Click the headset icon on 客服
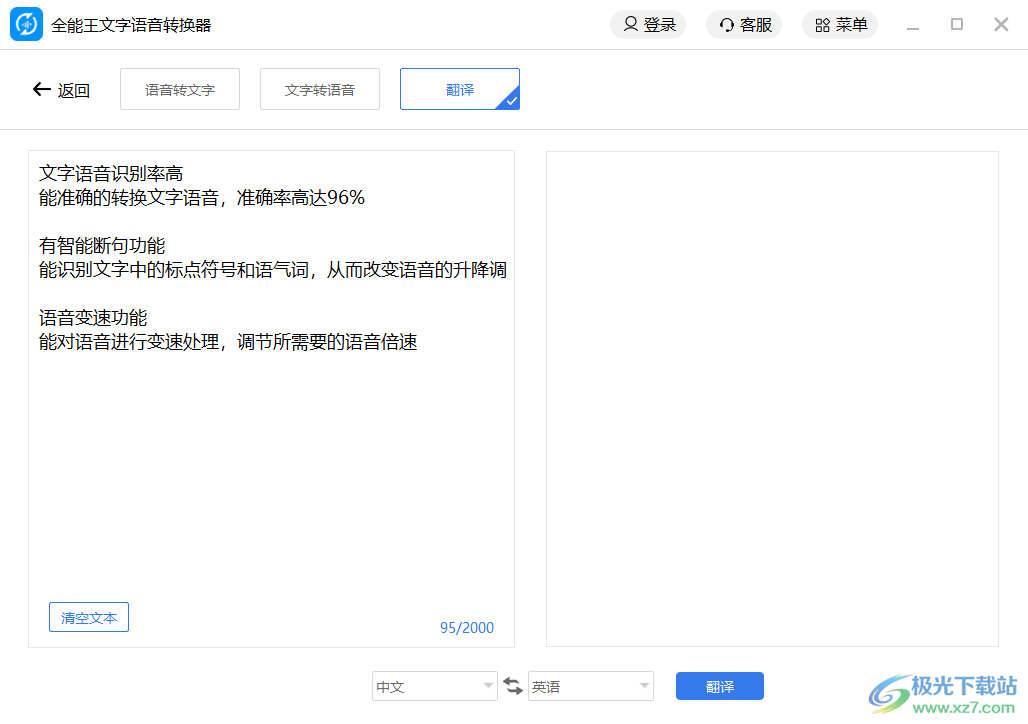 pyautogui.click(x=727, y=24)
